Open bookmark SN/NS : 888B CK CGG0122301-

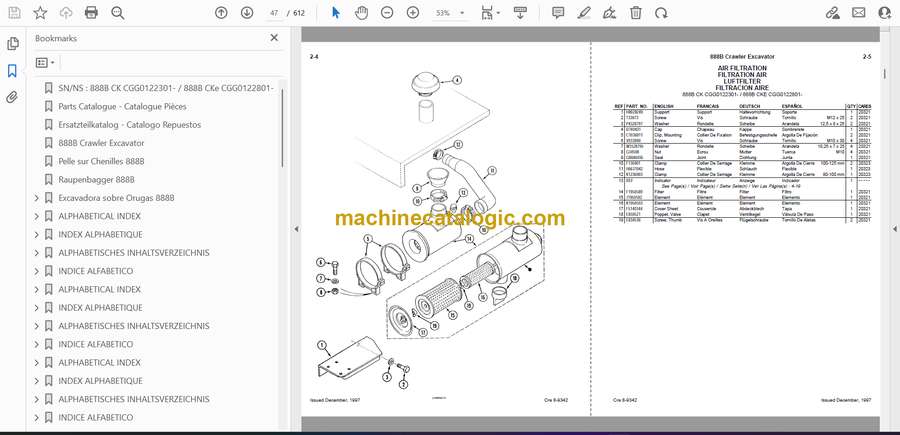click(x=166, y=88)
